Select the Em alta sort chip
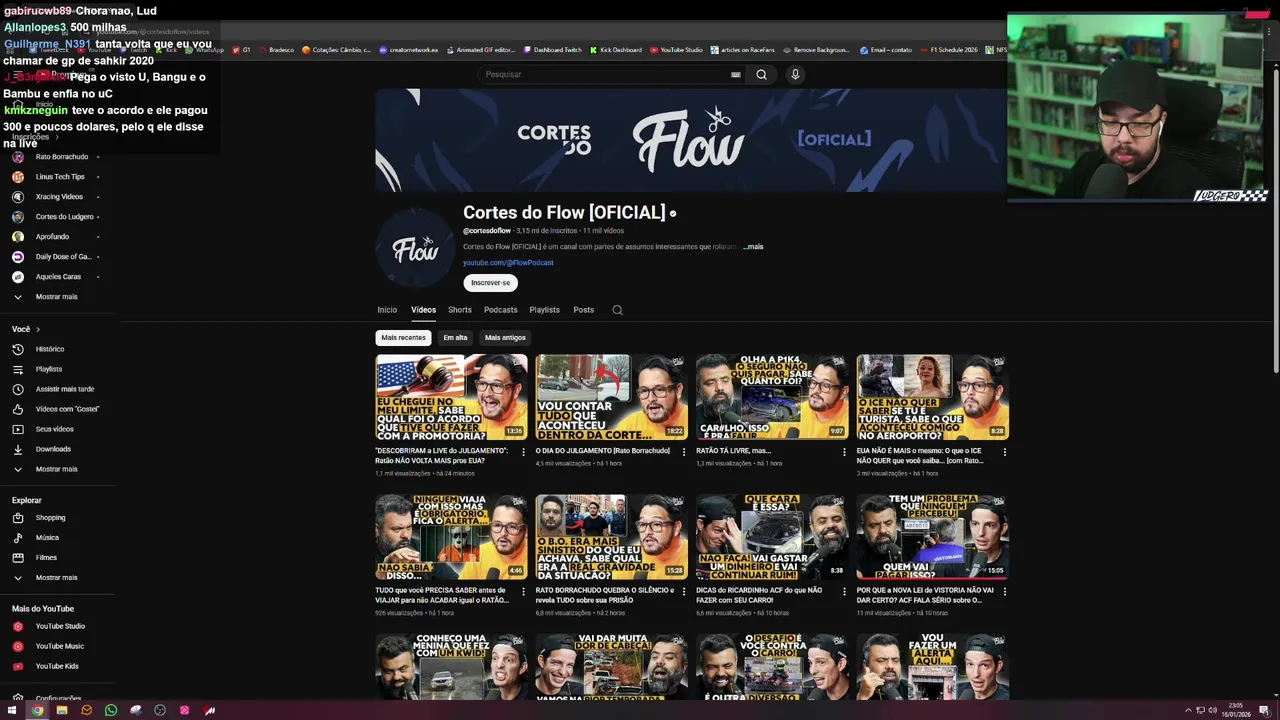The image size is (1280, 720). (x=455, y=338)
